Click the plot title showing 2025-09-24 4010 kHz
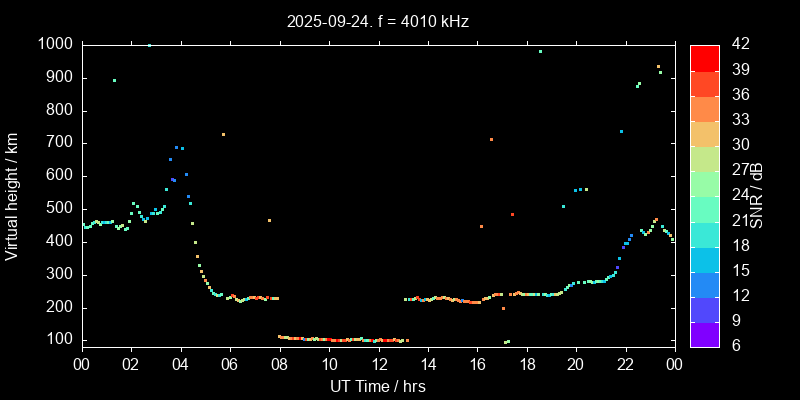800x400 pixels. (378, 20)
